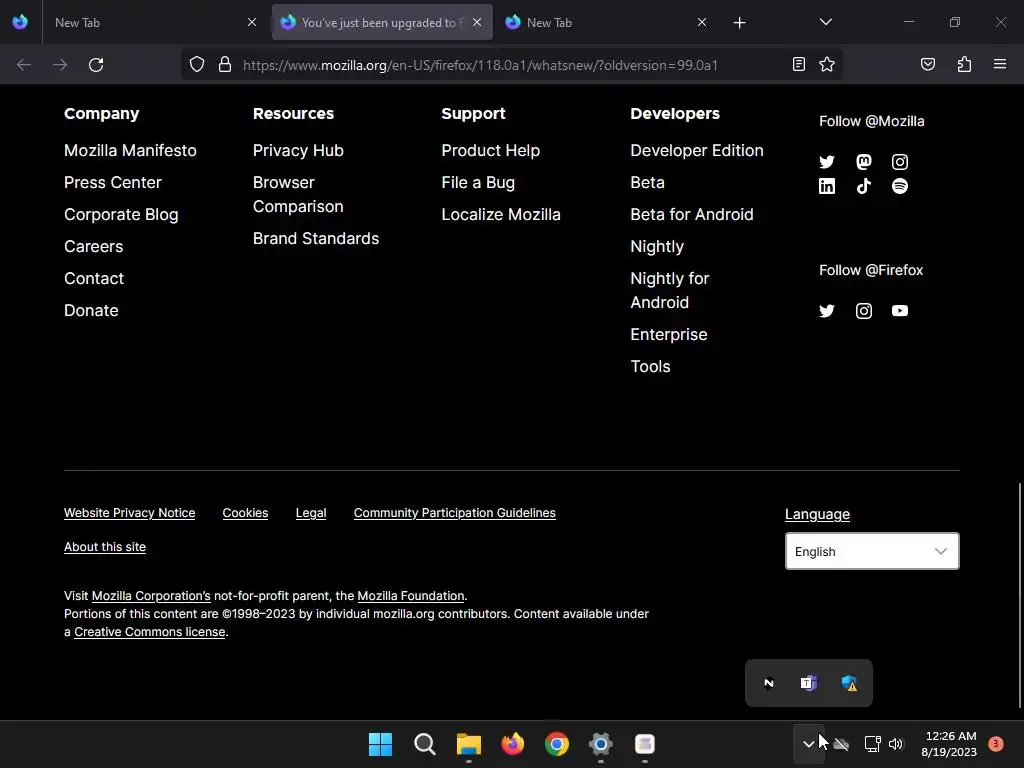Open the Enterprise link
The width and height of the screenshot is (1024, 768).
[x=669, y=334]
